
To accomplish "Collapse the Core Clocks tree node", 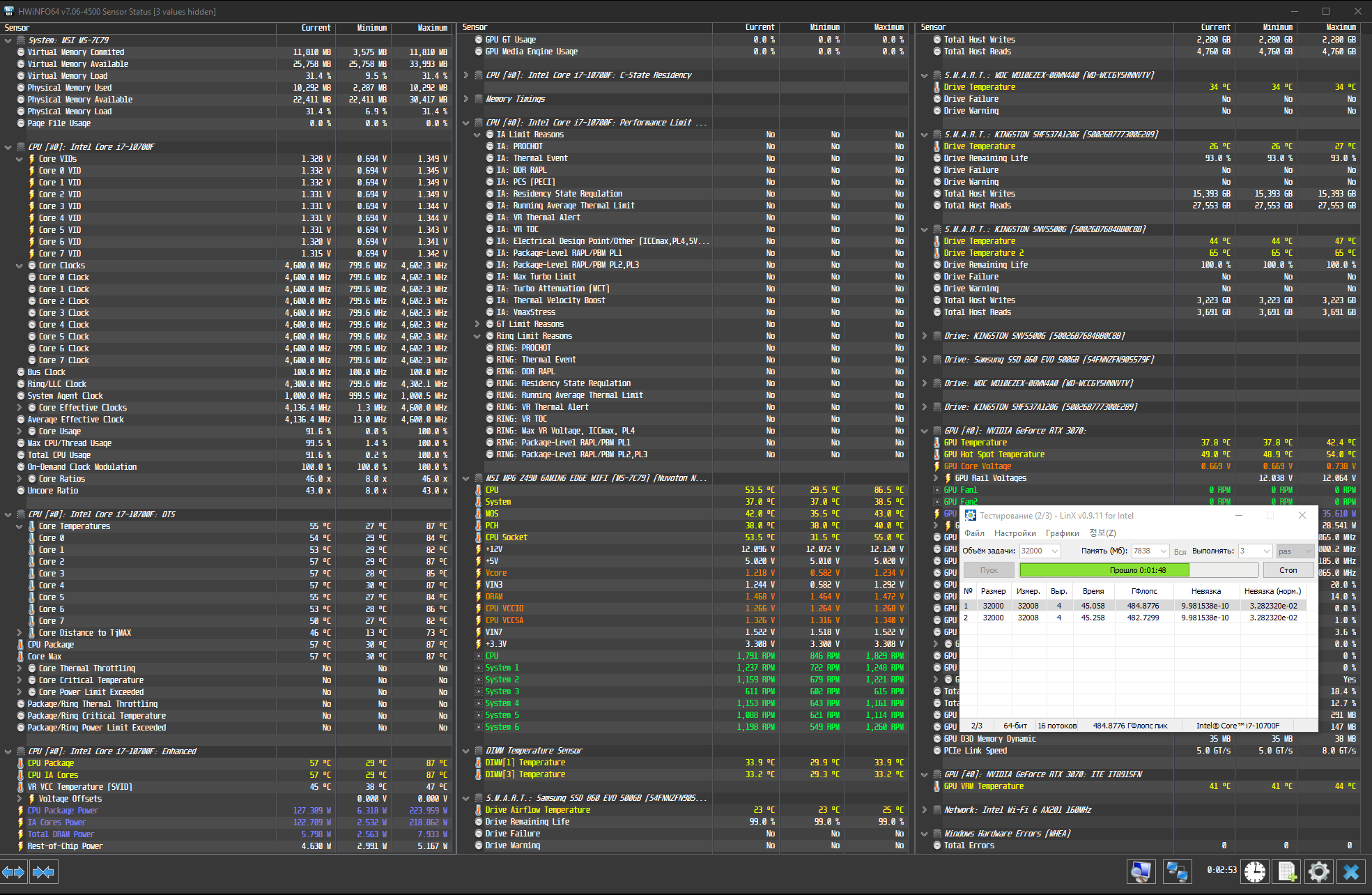I will coord(20,266).
